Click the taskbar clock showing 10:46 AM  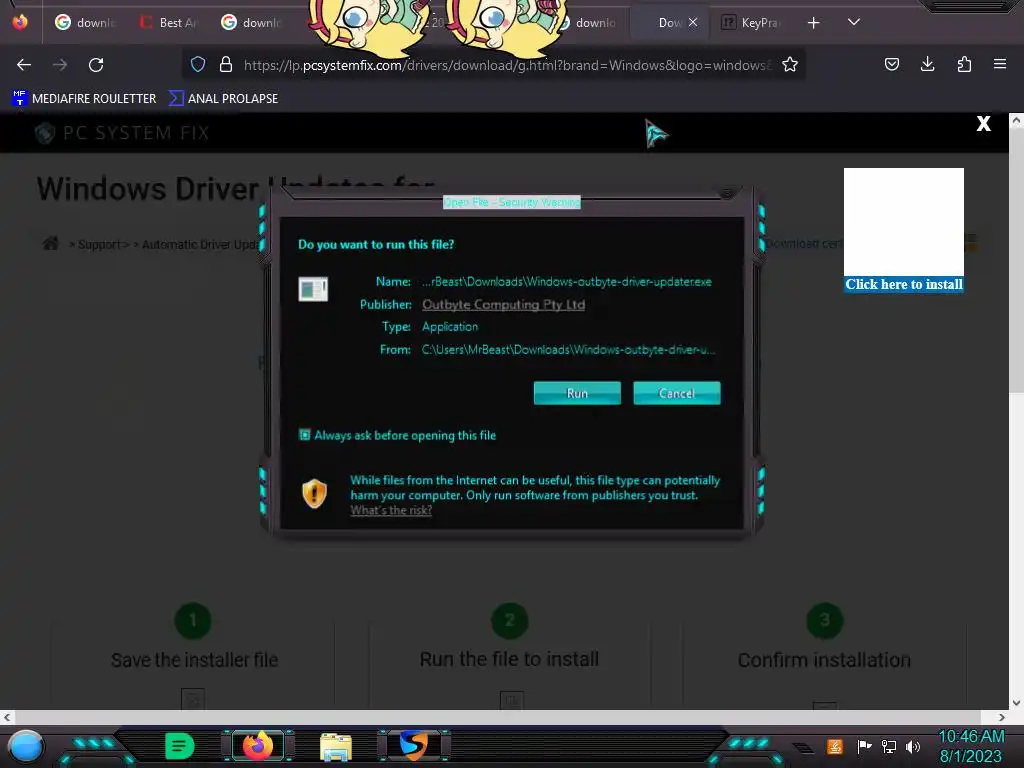[971, 746]
